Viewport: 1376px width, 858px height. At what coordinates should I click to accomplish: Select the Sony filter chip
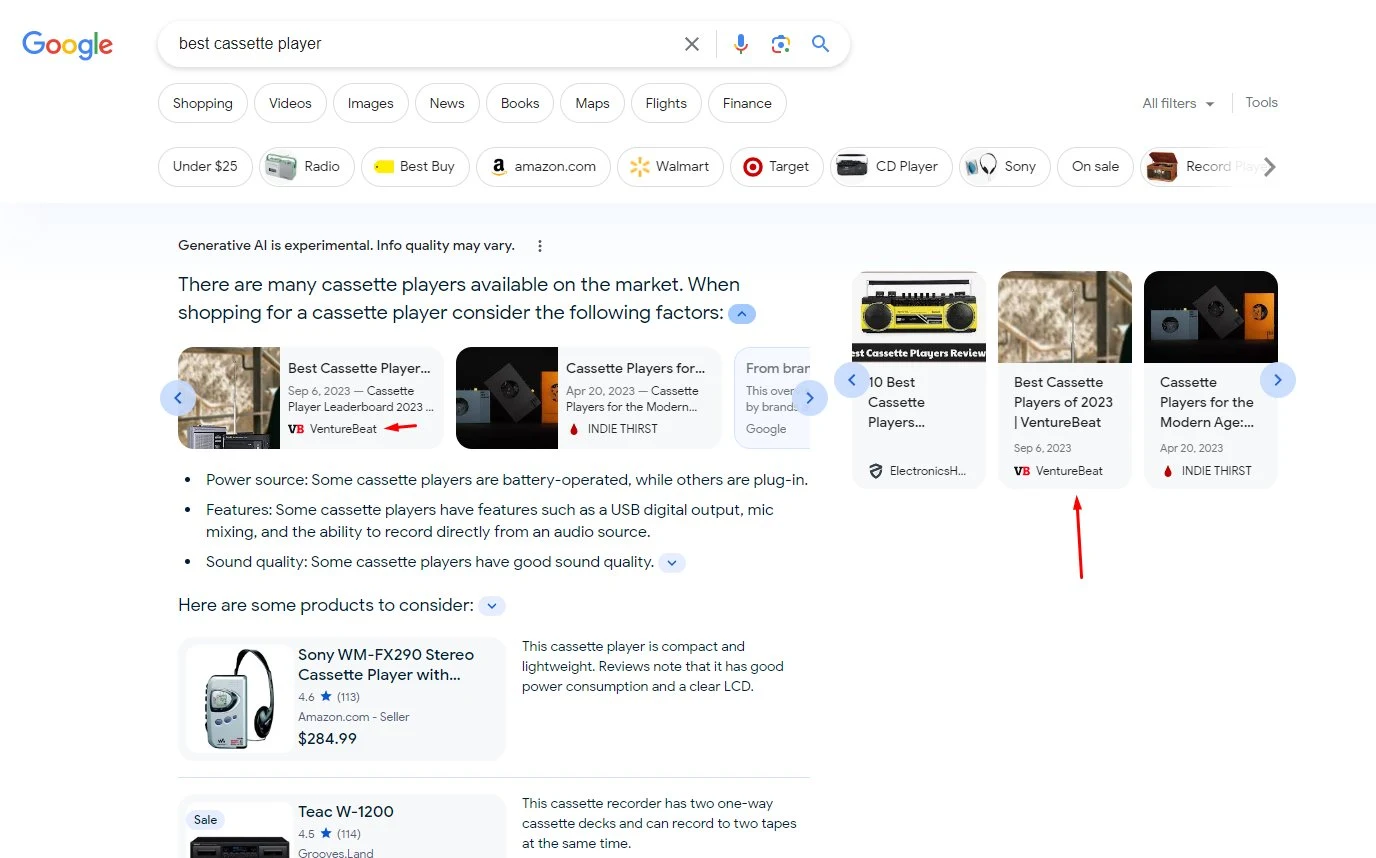point(1005,166)
